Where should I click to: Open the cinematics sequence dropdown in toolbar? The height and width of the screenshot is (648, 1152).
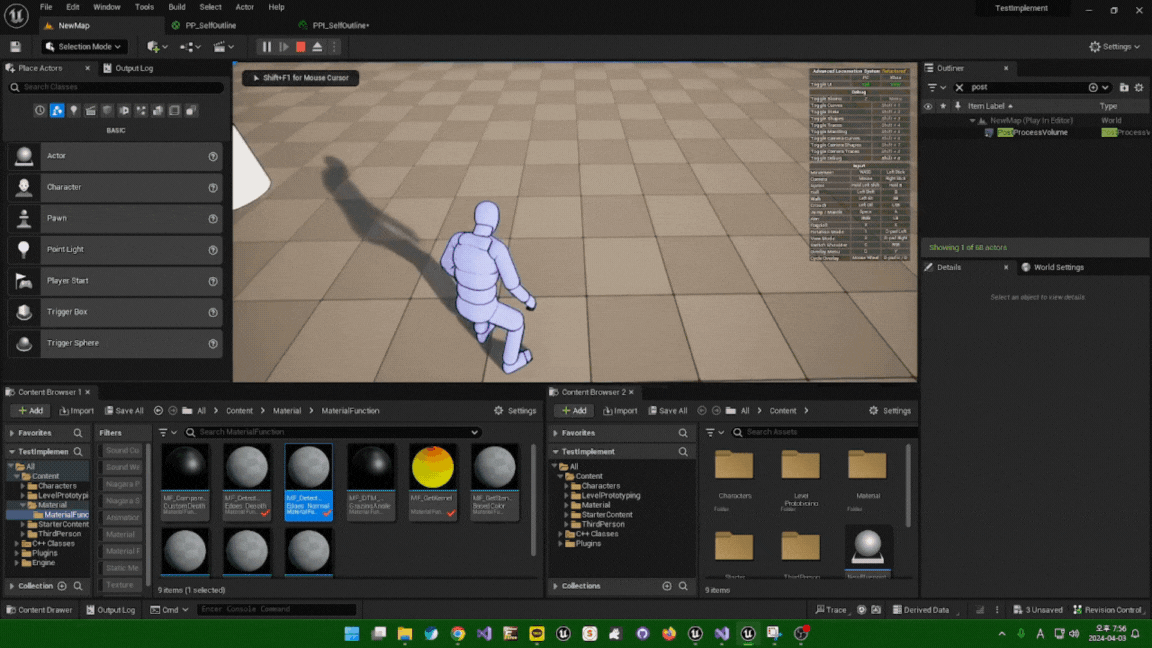[223, 47]
